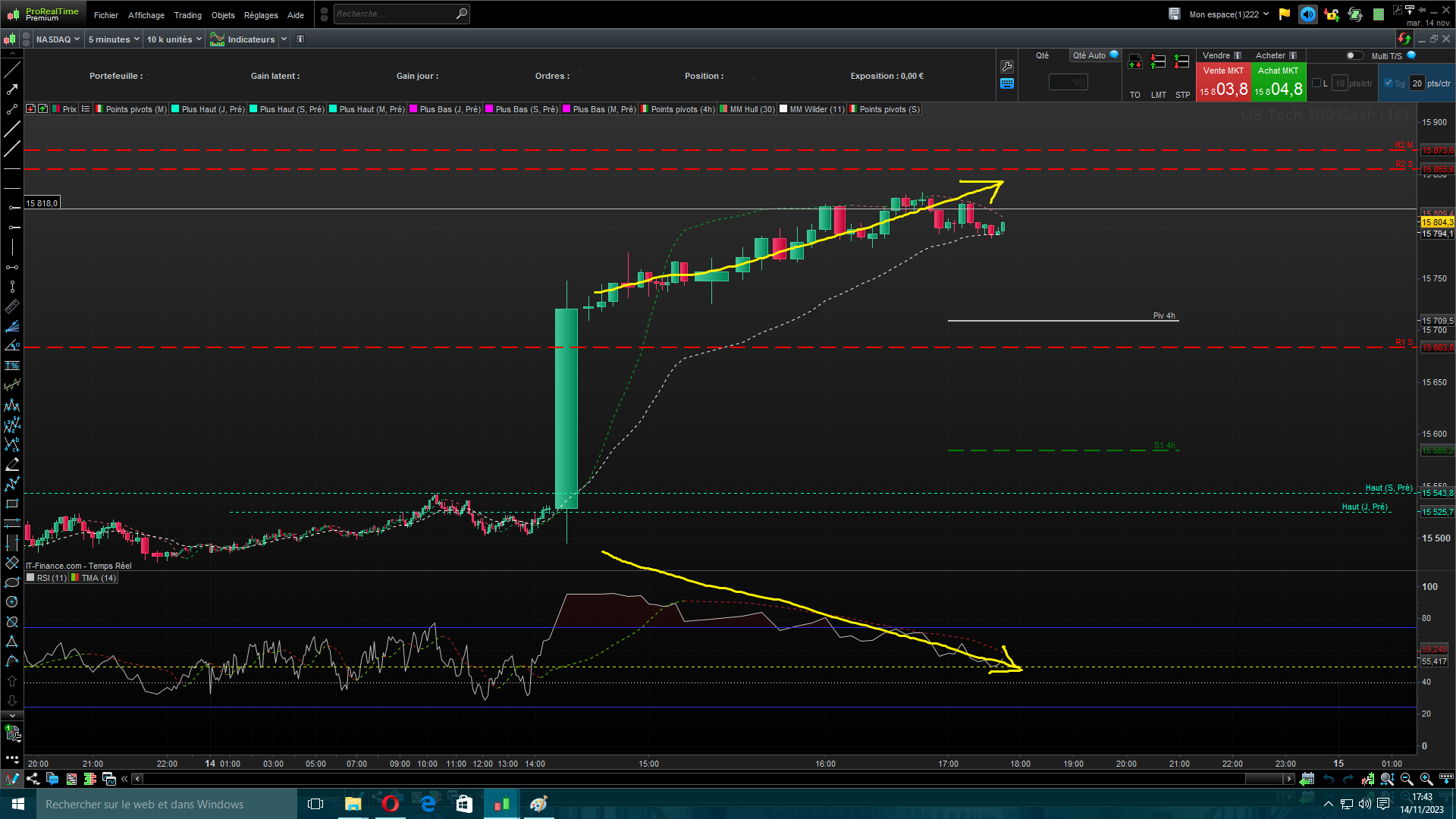Open the wrench settings icon in order panel
Image resolution: width=1456 pixels, height=819 pixels.
click(1007, 67)
